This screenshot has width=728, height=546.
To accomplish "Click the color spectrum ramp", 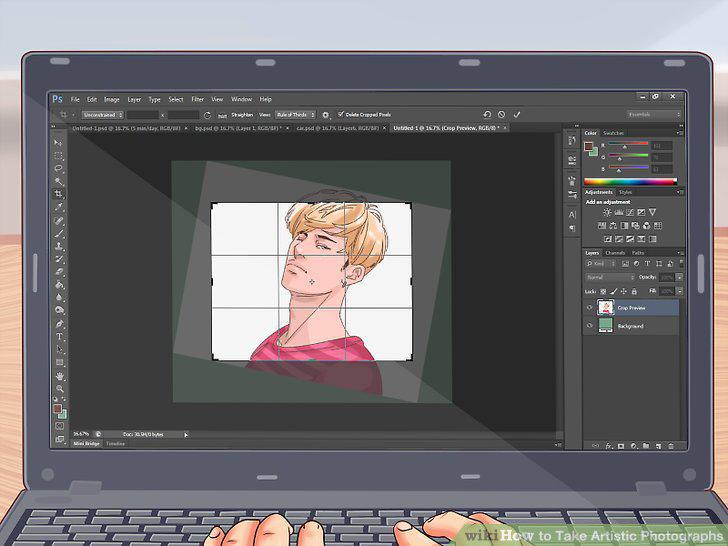I will (x=630, y=182).
